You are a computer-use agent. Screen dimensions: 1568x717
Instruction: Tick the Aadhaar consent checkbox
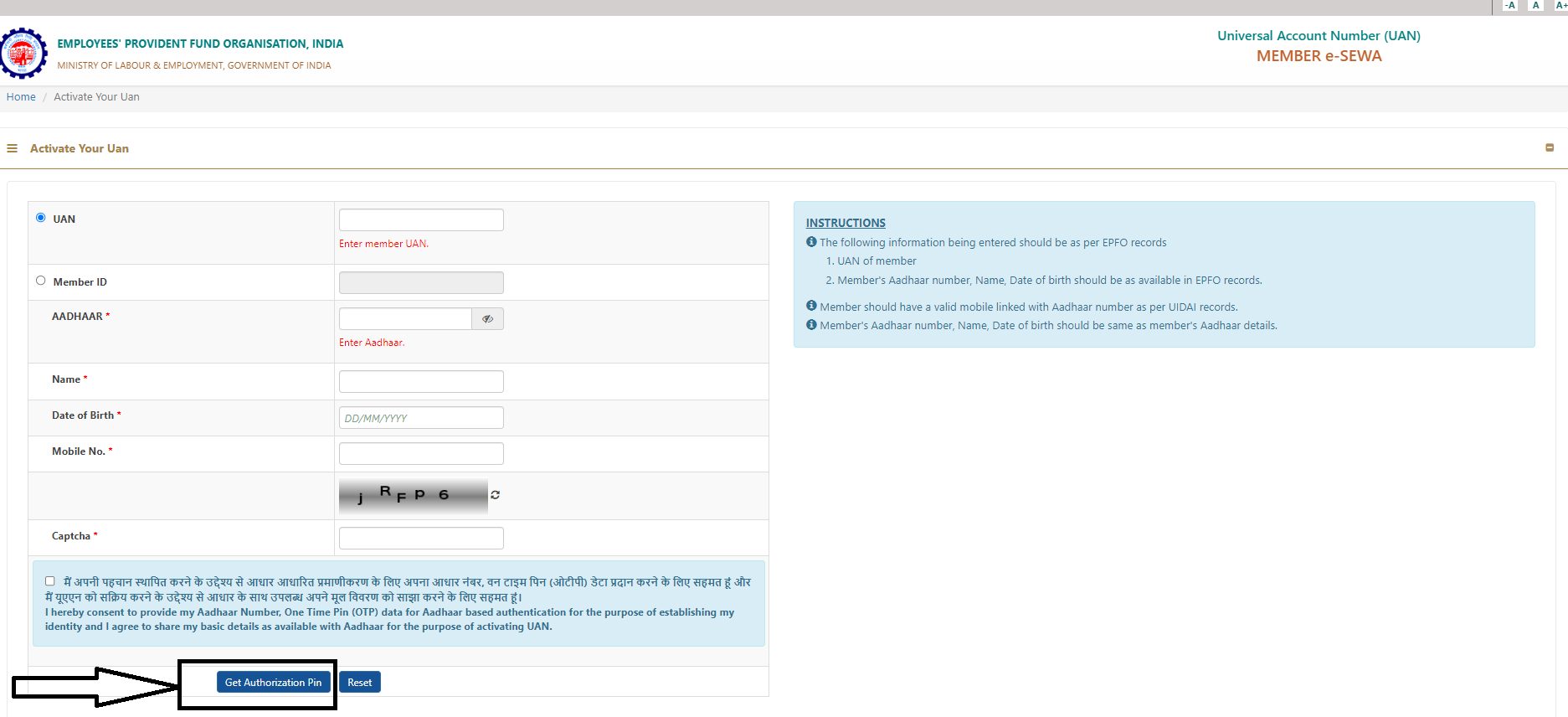coord(50,581)
